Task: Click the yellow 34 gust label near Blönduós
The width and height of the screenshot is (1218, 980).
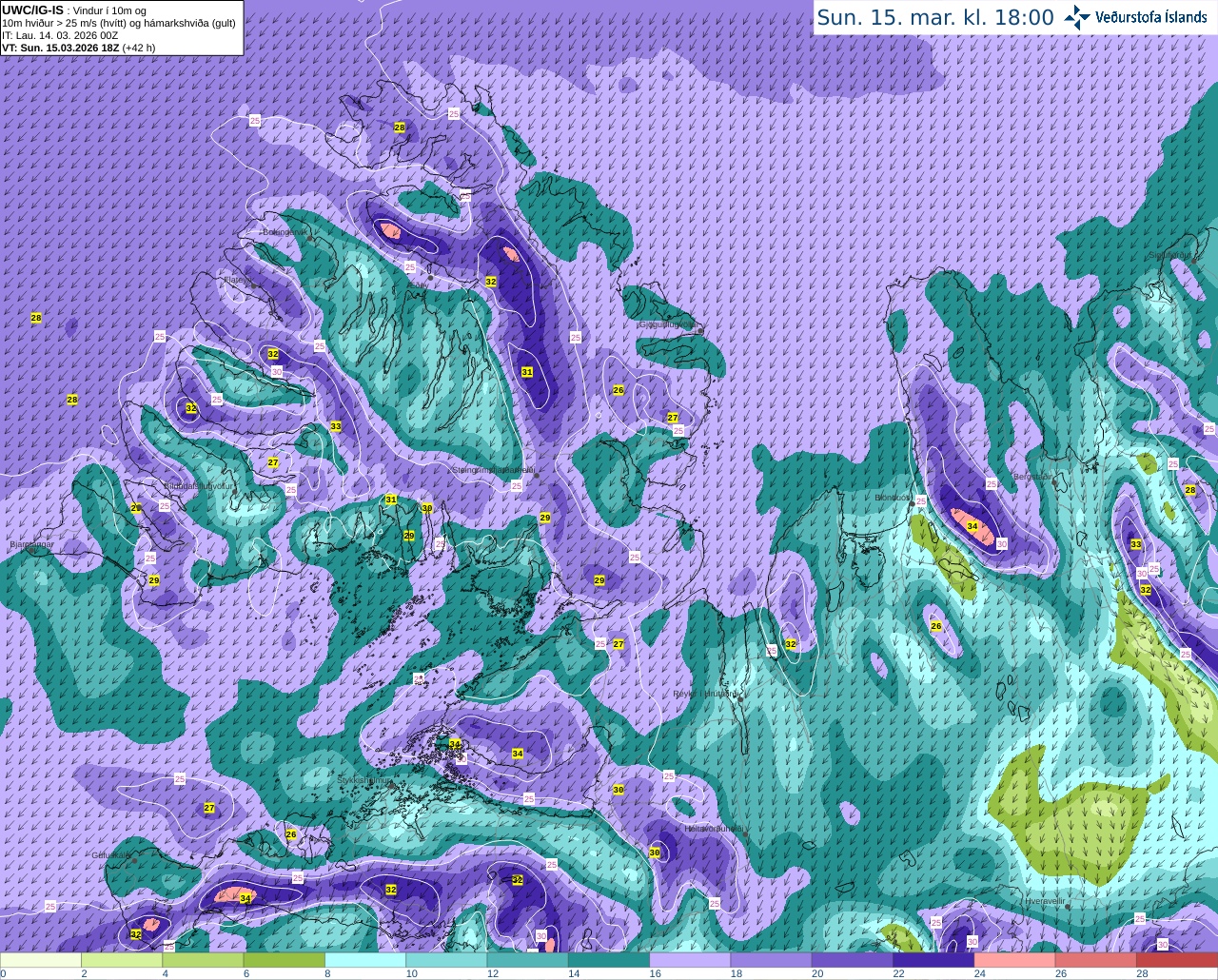Action: point(972,526)
